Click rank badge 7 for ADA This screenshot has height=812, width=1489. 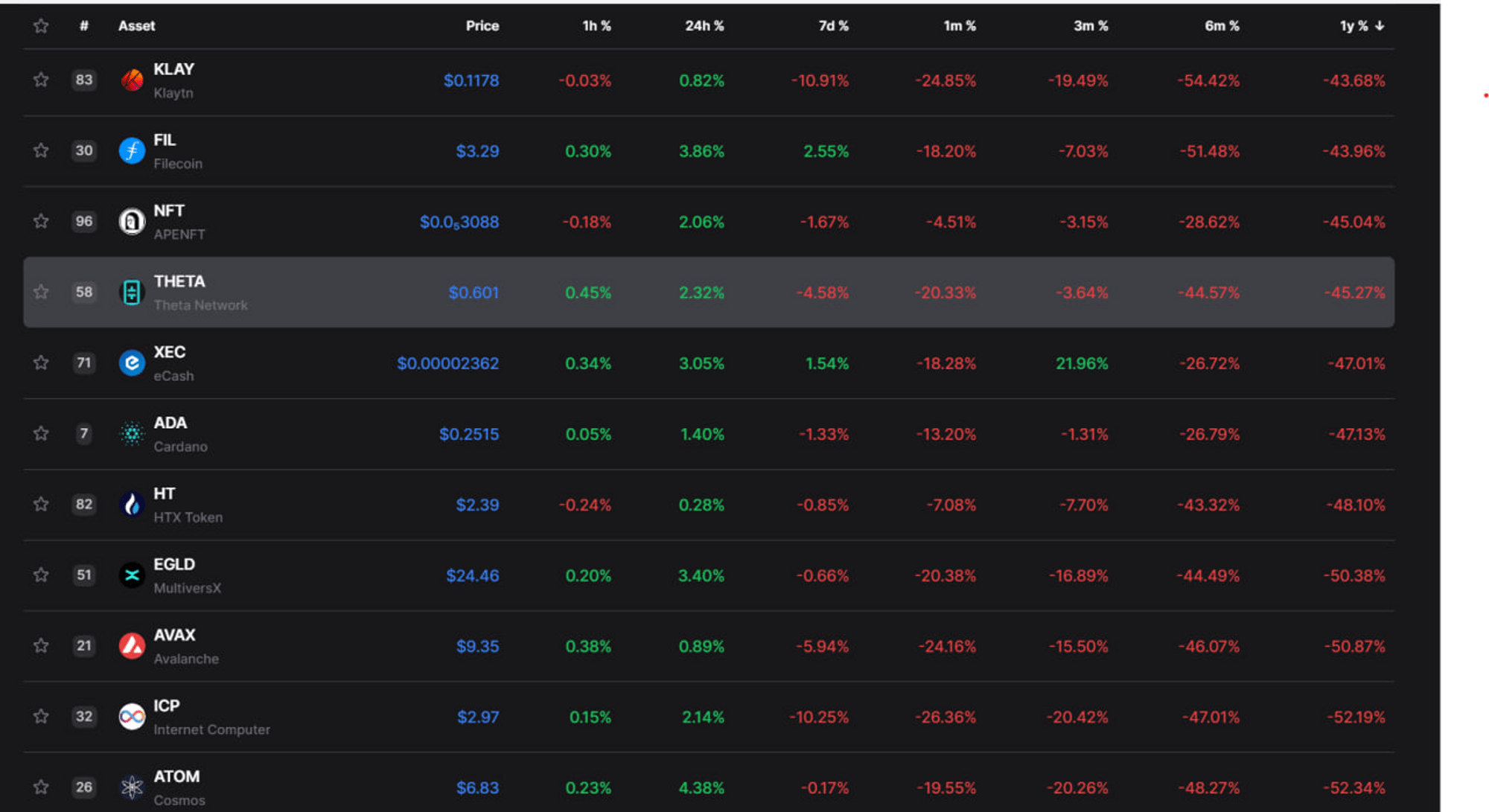pos(84,433)
